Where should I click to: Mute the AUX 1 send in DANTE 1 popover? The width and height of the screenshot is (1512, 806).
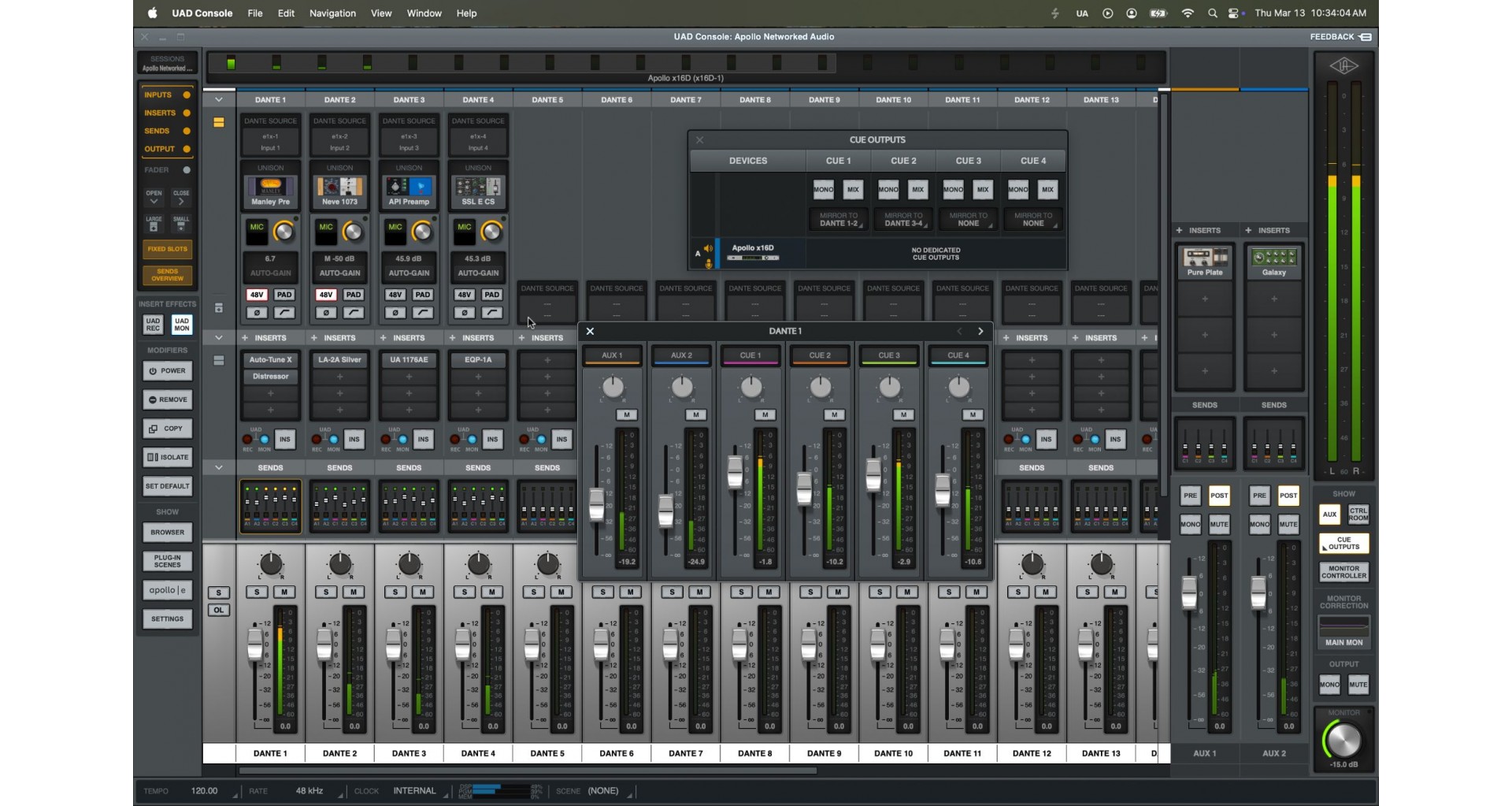(x=627, y=415)
